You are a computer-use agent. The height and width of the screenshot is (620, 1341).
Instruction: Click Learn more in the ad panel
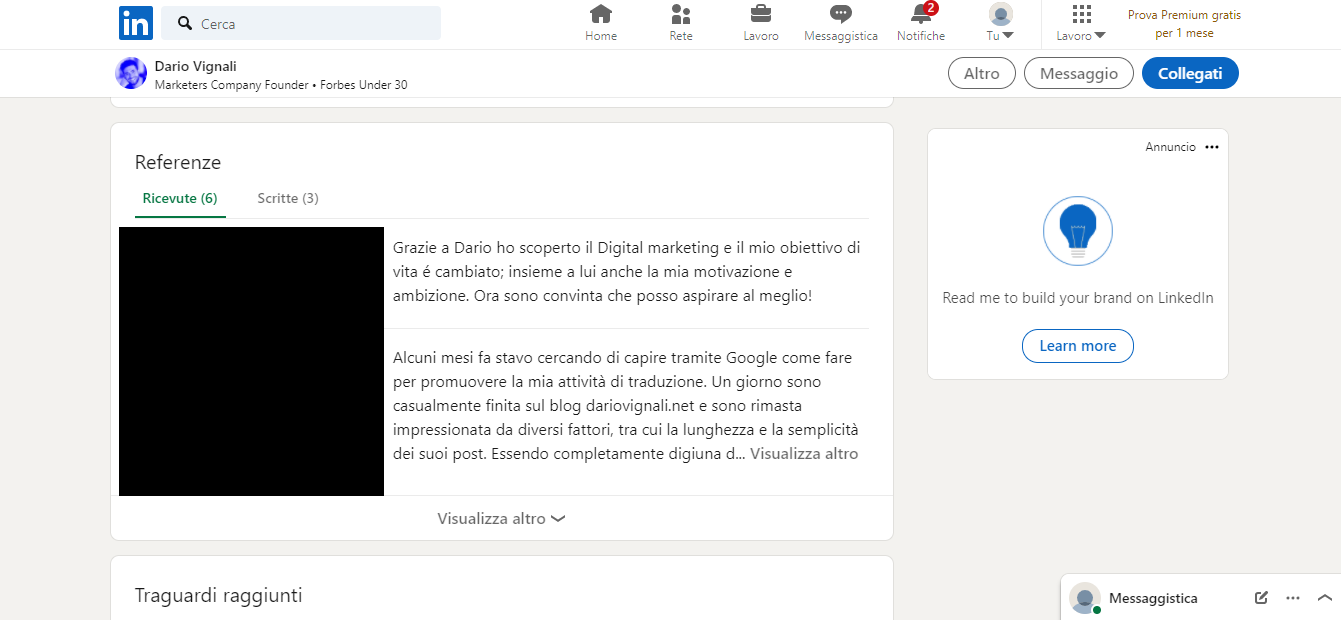point(1077,346)
